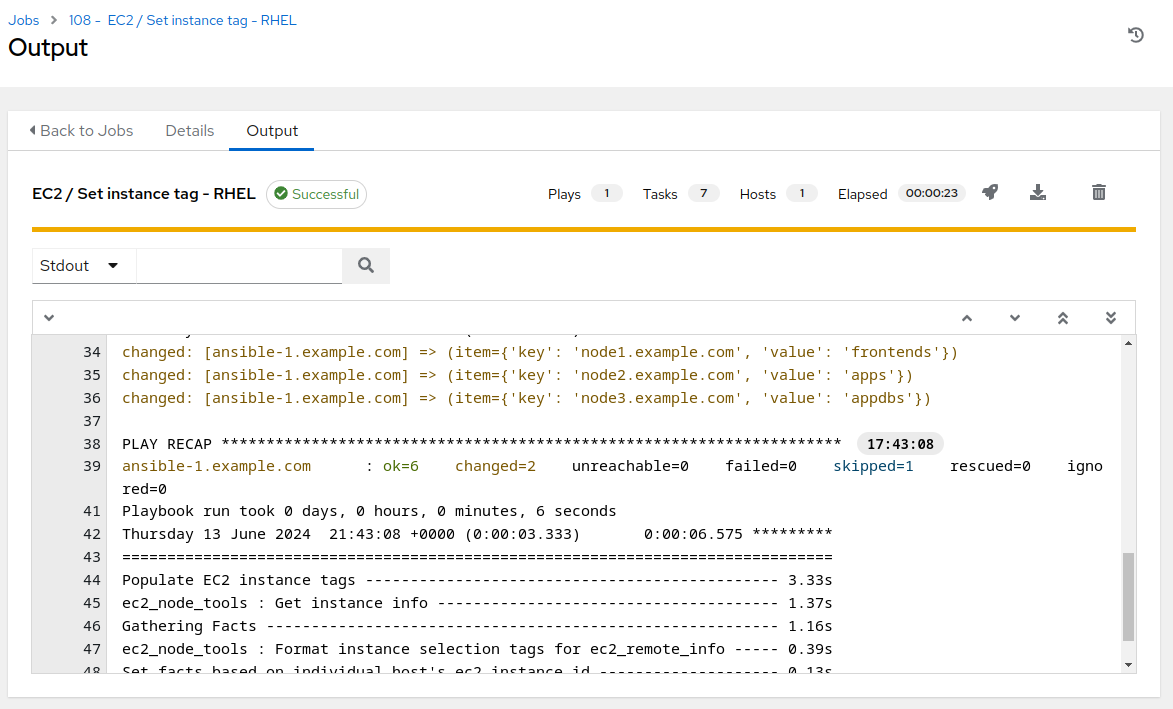
Task: Delete the job with trash icon
Action: 1098,193
